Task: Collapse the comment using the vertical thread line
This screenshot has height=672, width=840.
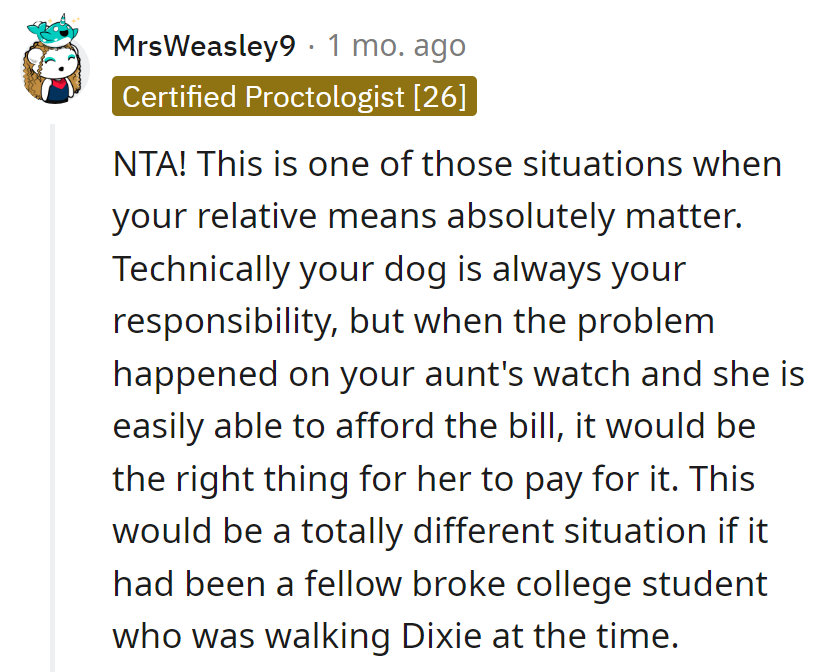Action: pyautogui.click(x=53, y=400)
